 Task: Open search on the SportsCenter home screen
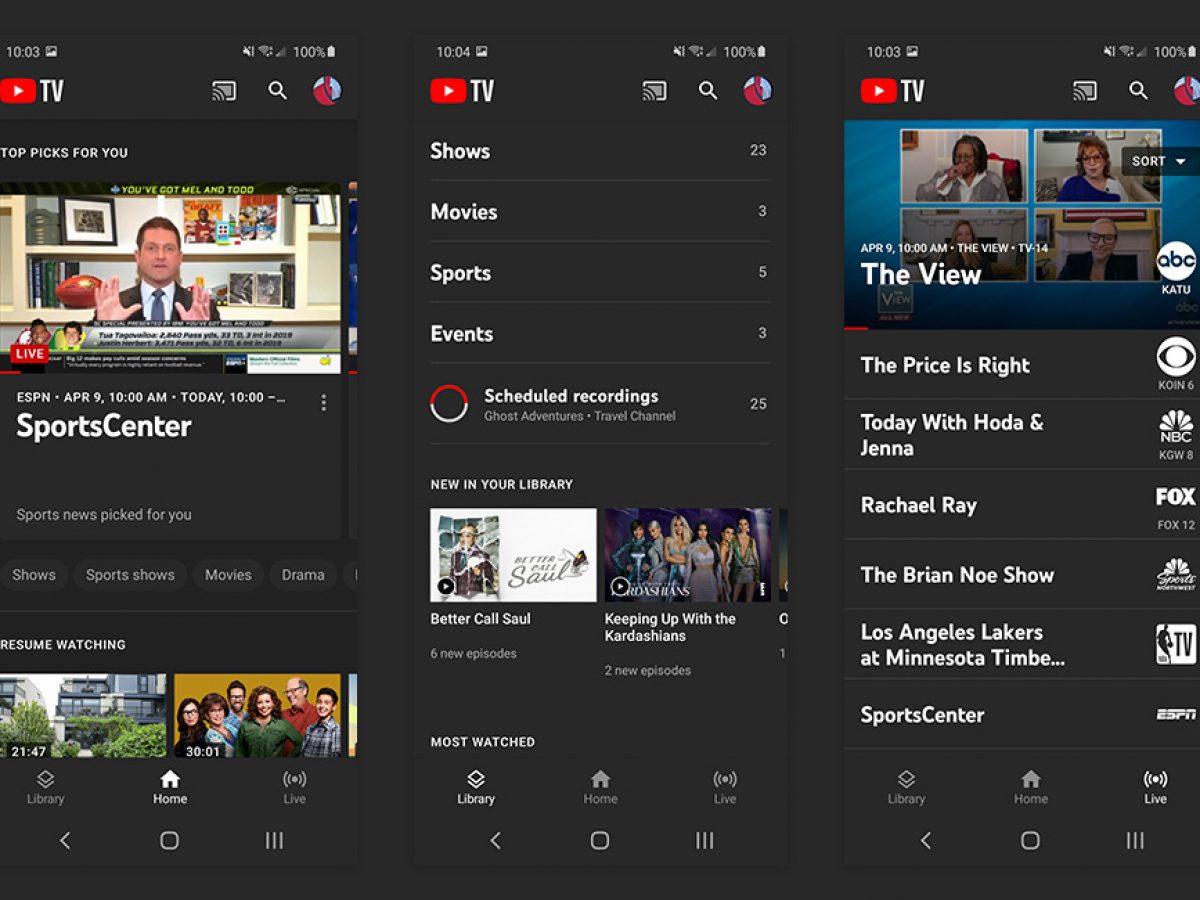tap(278, 91)
